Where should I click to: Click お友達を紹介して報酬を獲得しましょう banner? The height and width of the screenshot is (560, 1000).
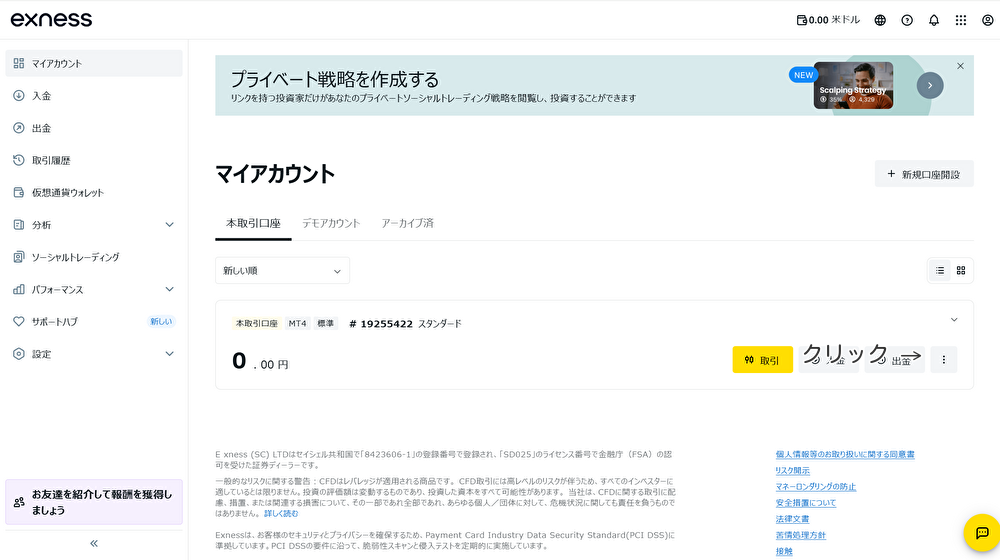94,502
